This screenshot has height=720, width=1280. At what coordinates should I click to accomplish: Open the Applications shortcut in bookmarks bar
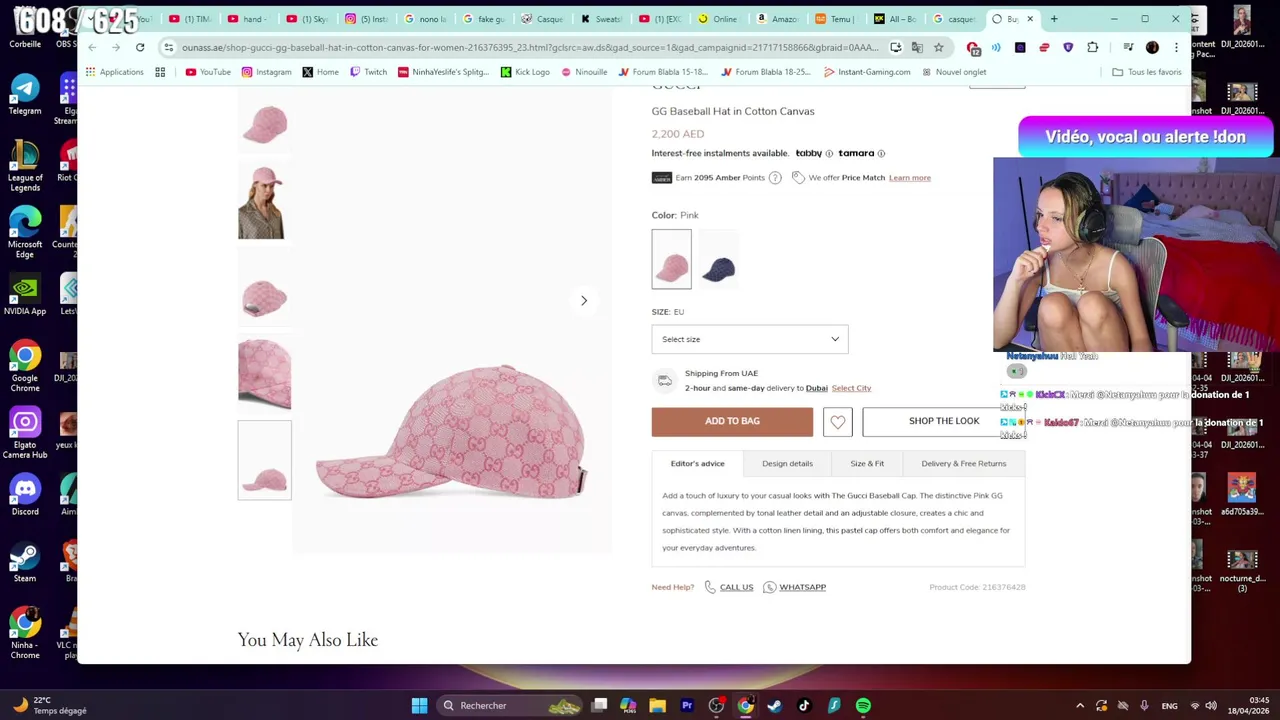114,72
